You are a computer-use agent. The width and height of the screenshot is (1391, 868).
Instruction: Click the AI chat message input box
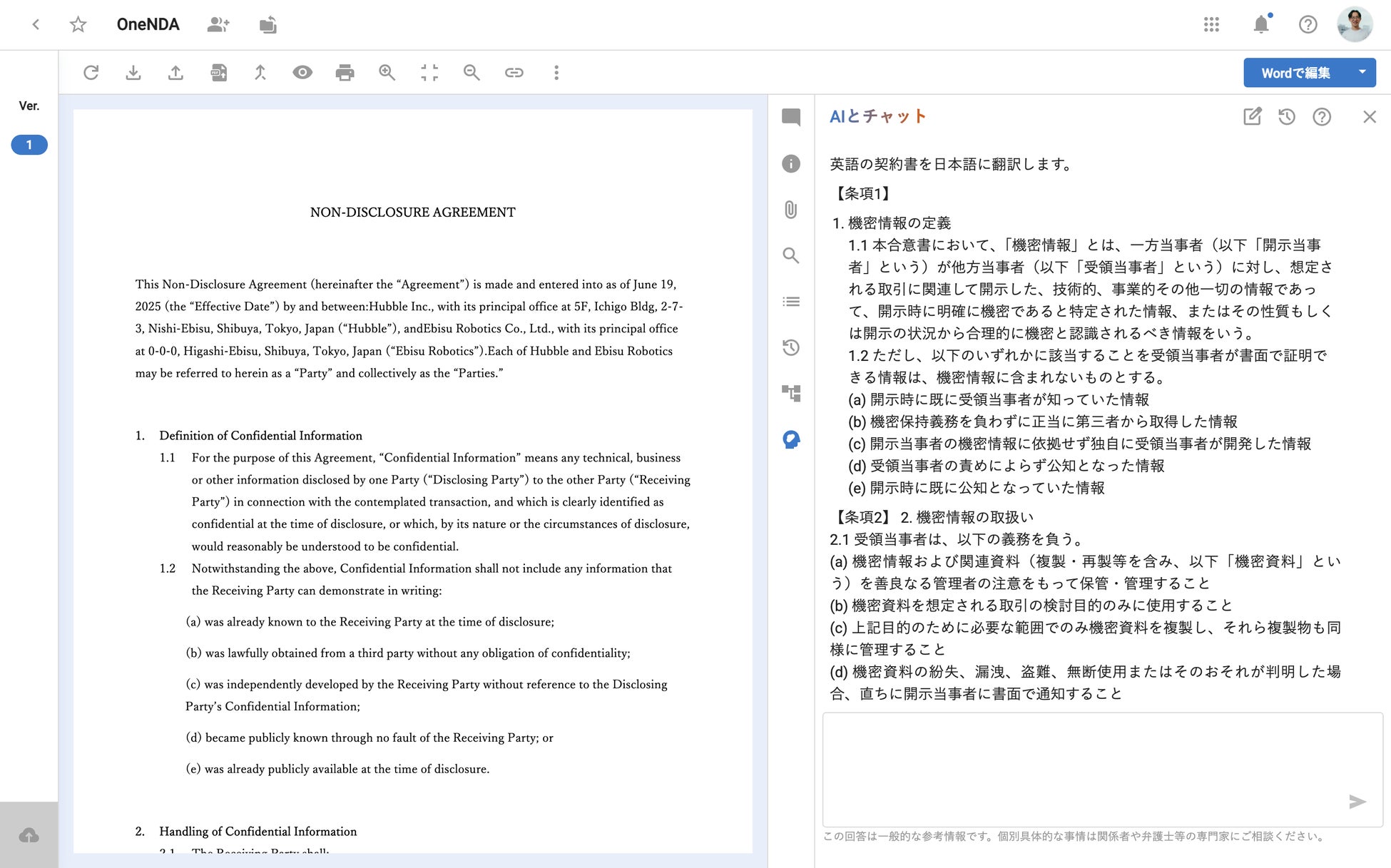click(1103, 770)
